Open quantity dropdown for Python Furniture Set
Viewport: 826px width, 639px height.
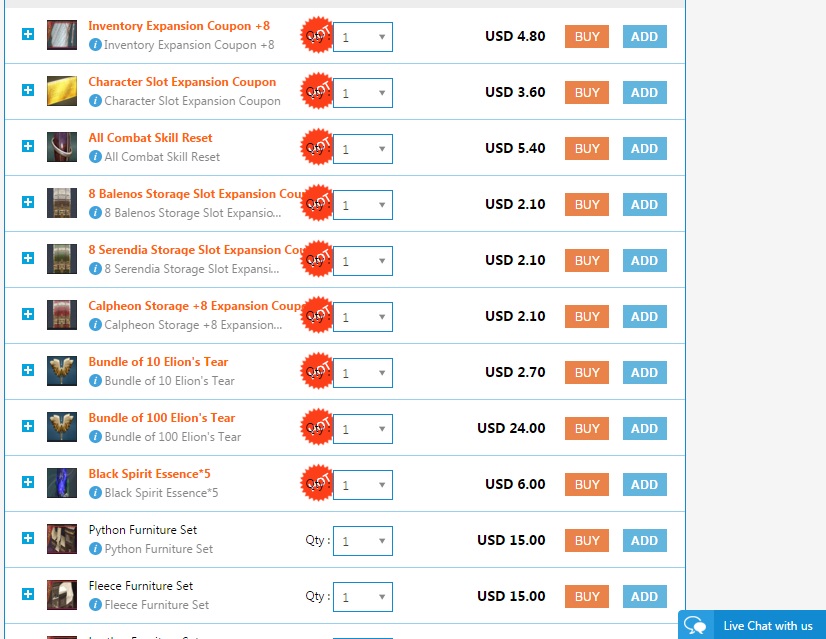tap(363, 541)
